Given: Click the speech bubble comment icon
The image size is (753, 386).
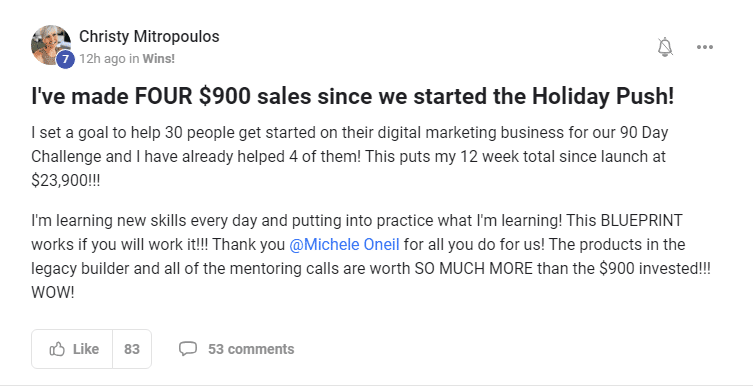Looking at the screenshot, I should pos(188,349).
